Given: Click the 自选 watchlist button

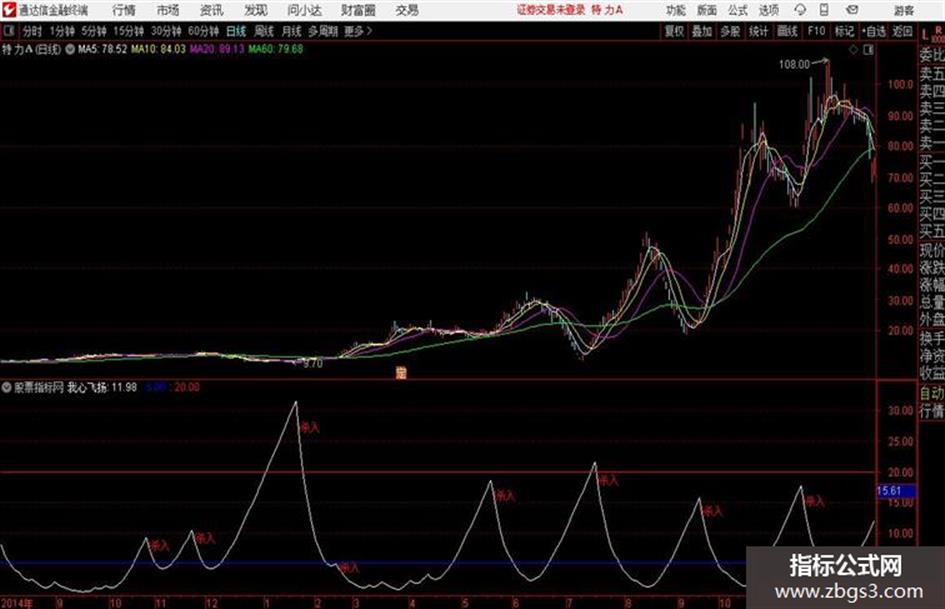Looking at the screenshot, I should [x=873, y=31].
